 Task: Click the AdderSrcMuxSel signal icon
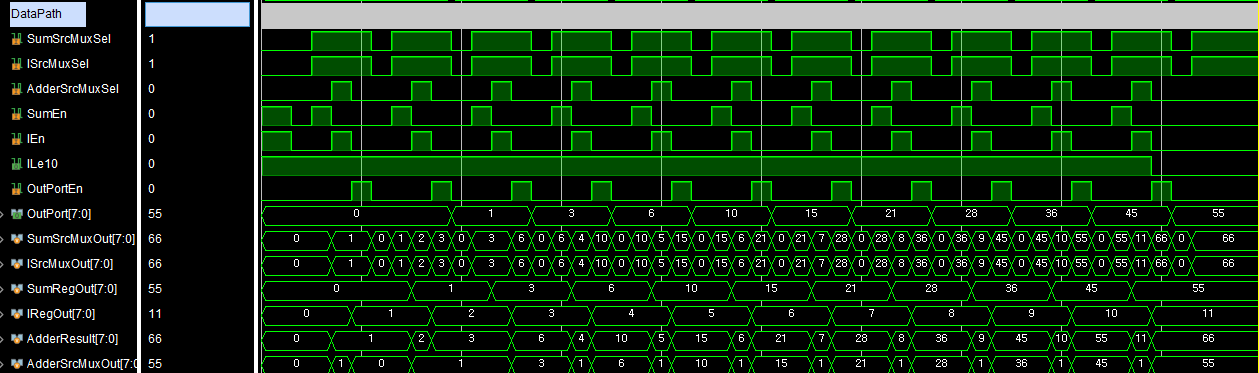coord(16,89)
